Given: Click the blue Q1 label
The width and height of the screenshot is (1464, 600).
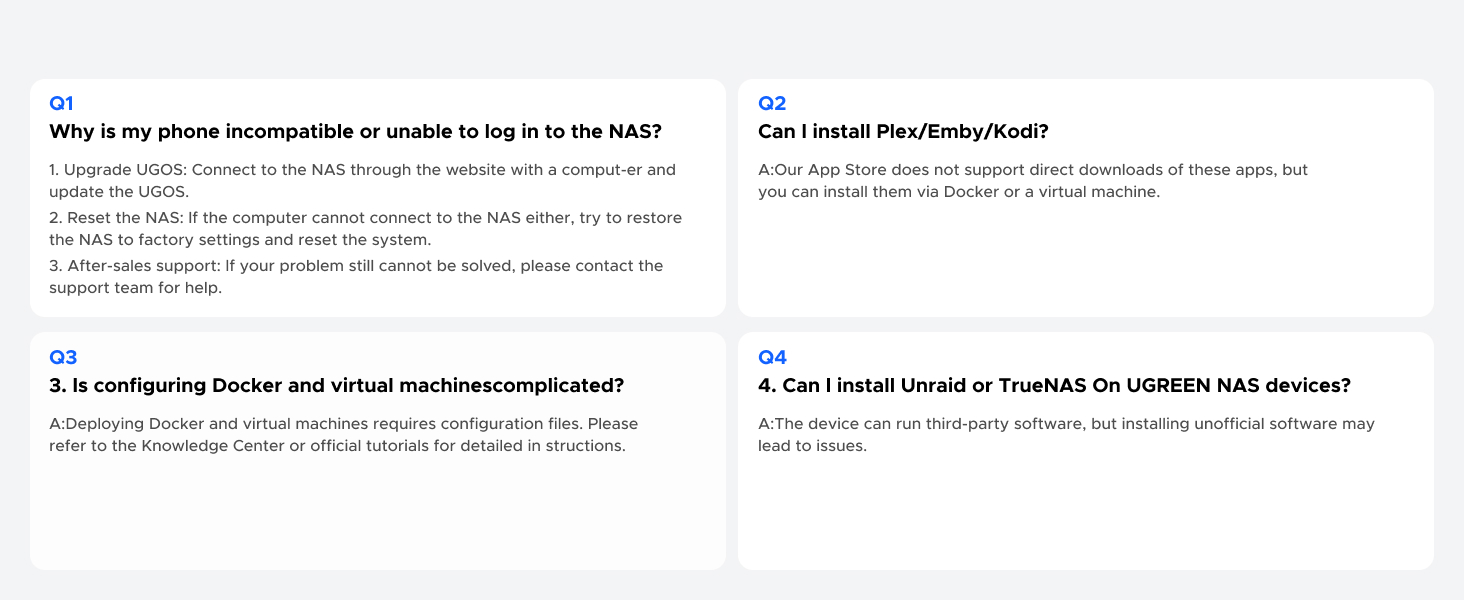Looking at the screenshot, I should coord(61,103).
